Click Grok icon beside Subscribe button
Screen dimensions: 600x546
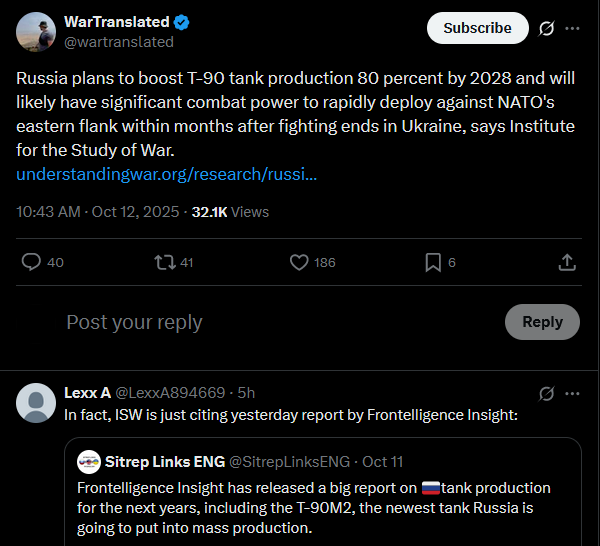tap(546, 28)
